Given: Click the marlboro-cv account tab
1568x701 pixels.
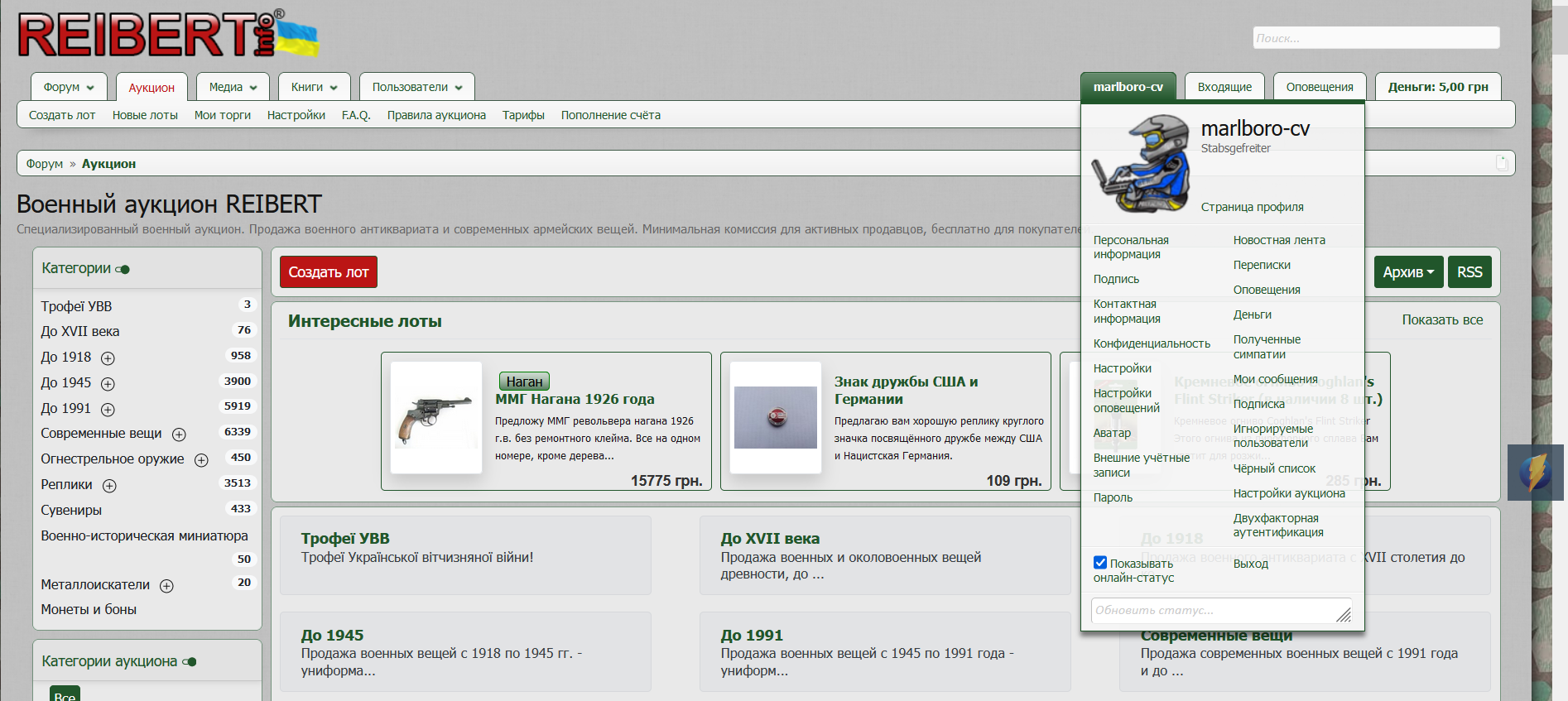Looking at the screenshot, I should (x=1128, y=87).
